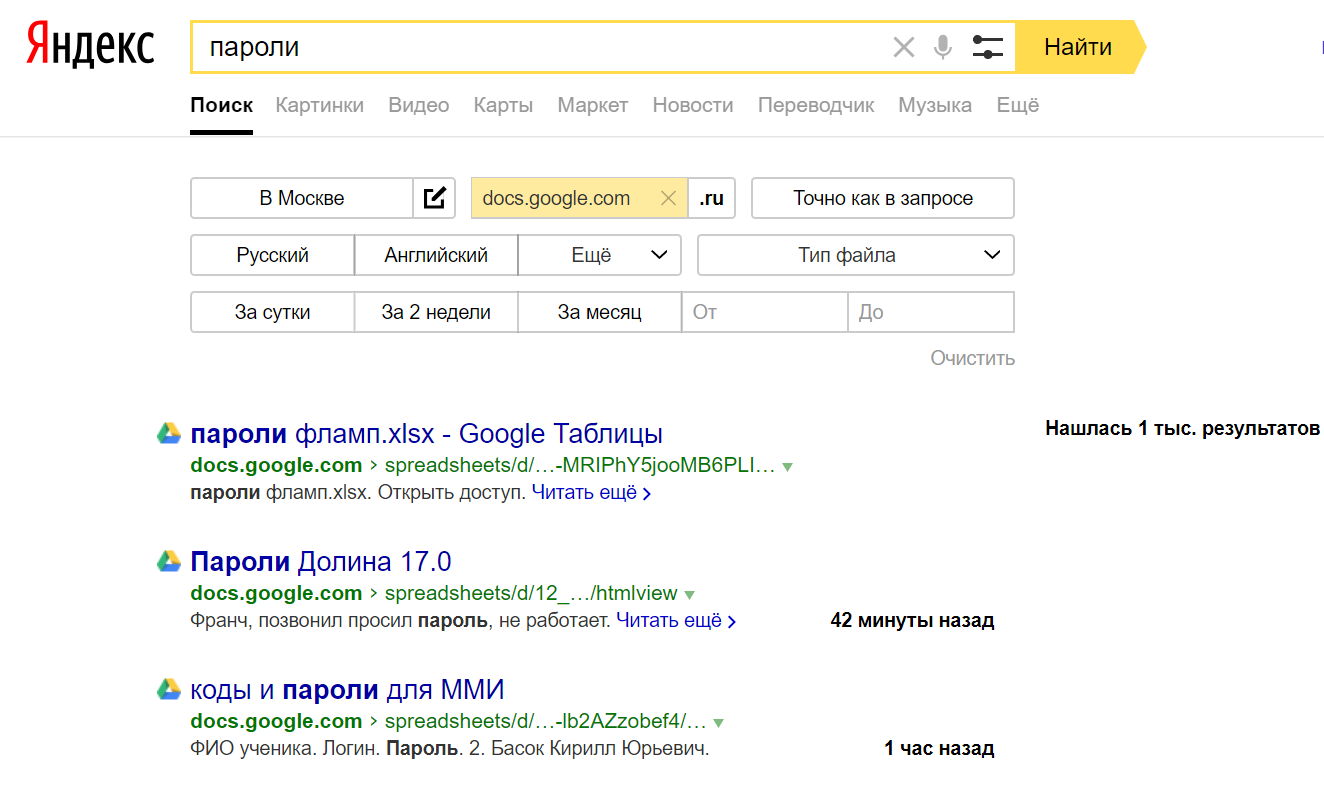Toggle the Английский language filter

pos(436,255)
